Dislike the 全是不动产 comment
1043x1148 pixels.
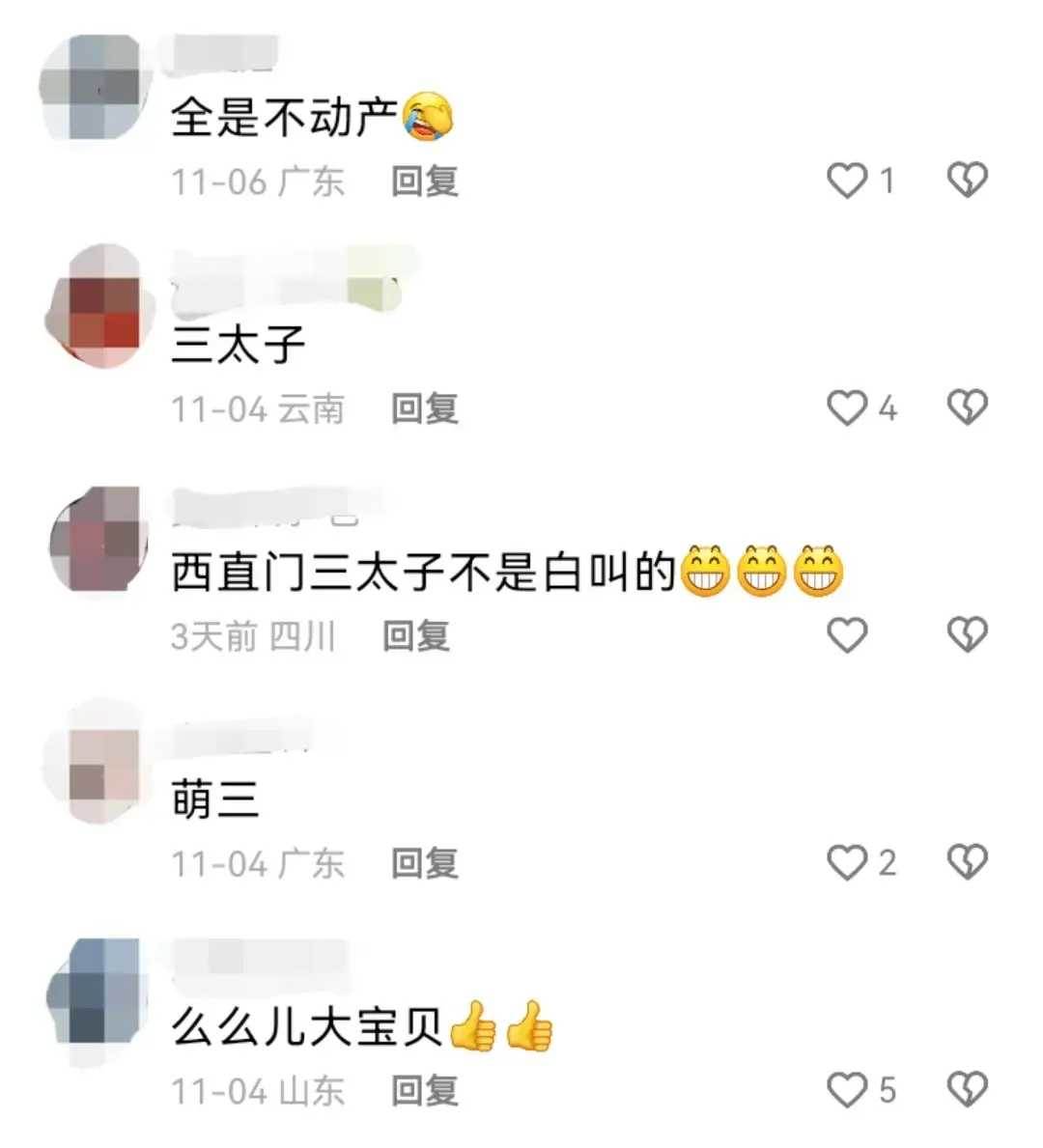coord(968,181)
